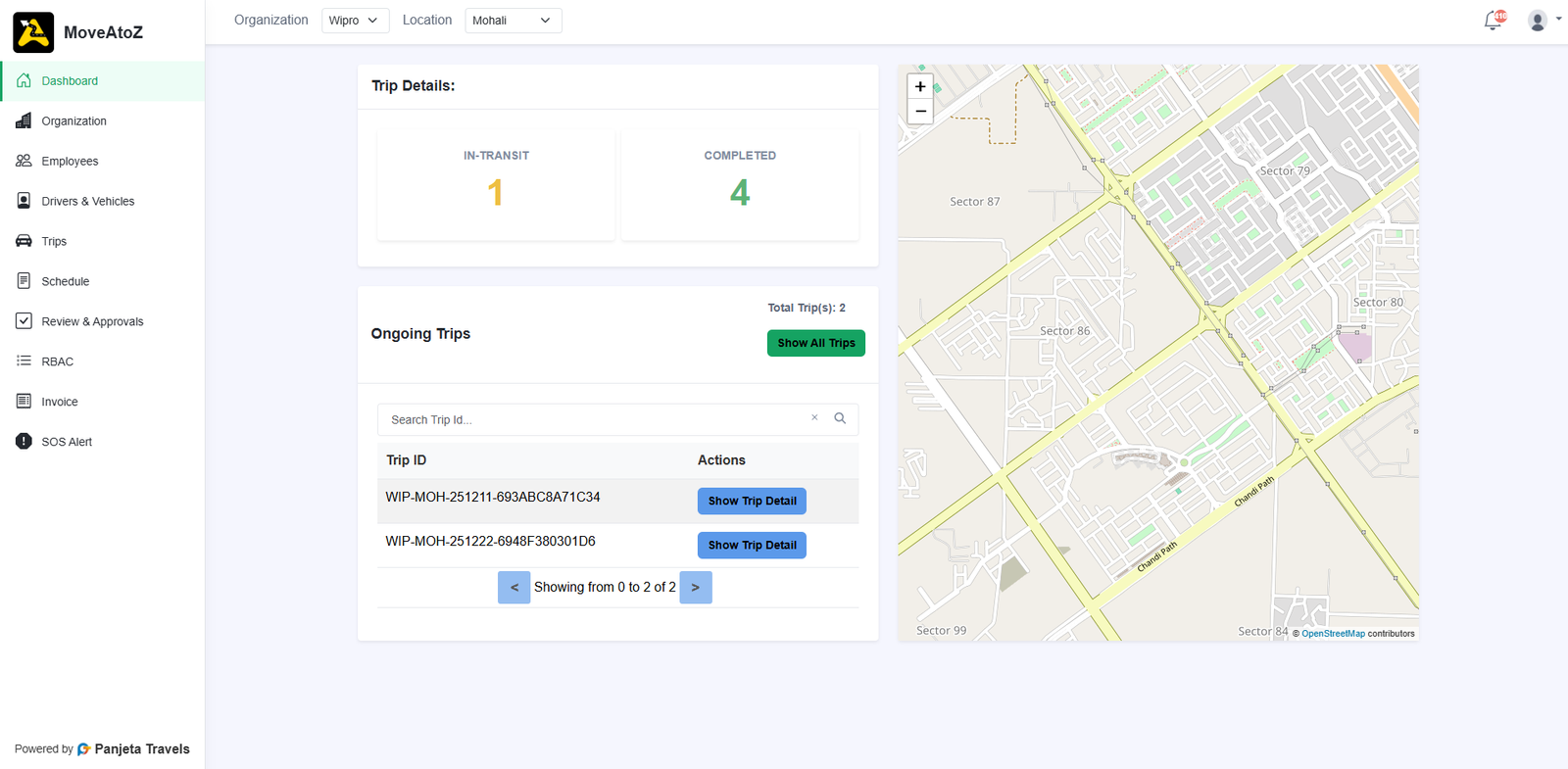This screenshot has height=769, width=1568.
Task: Zoom in on the map
Action: (x=920, y=86)
